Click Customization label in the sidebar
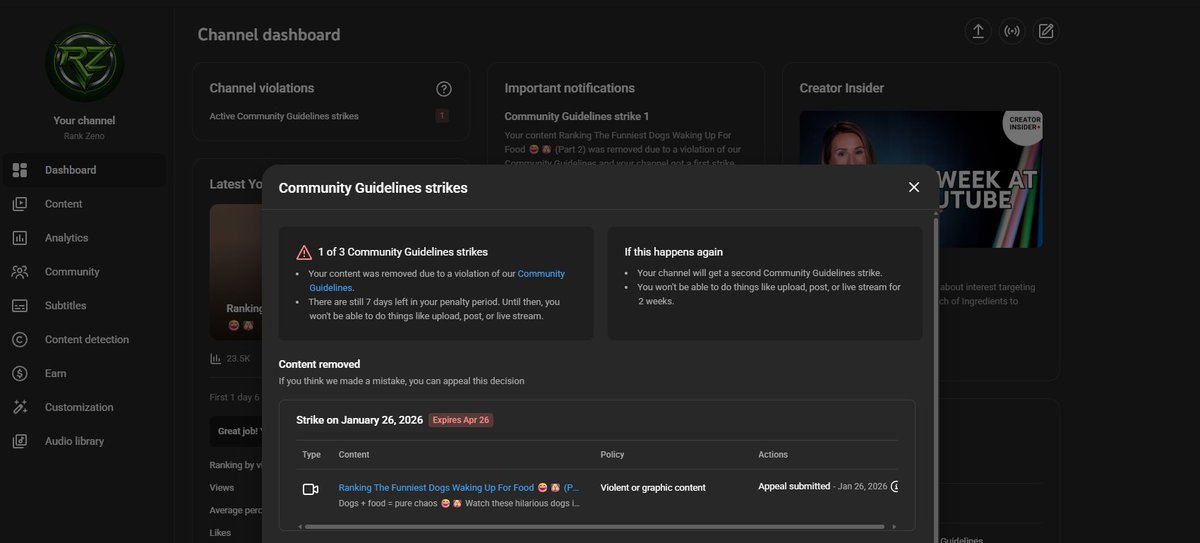Image resolution: width=1200 pixels, height=543 pixels. (79, 408)
